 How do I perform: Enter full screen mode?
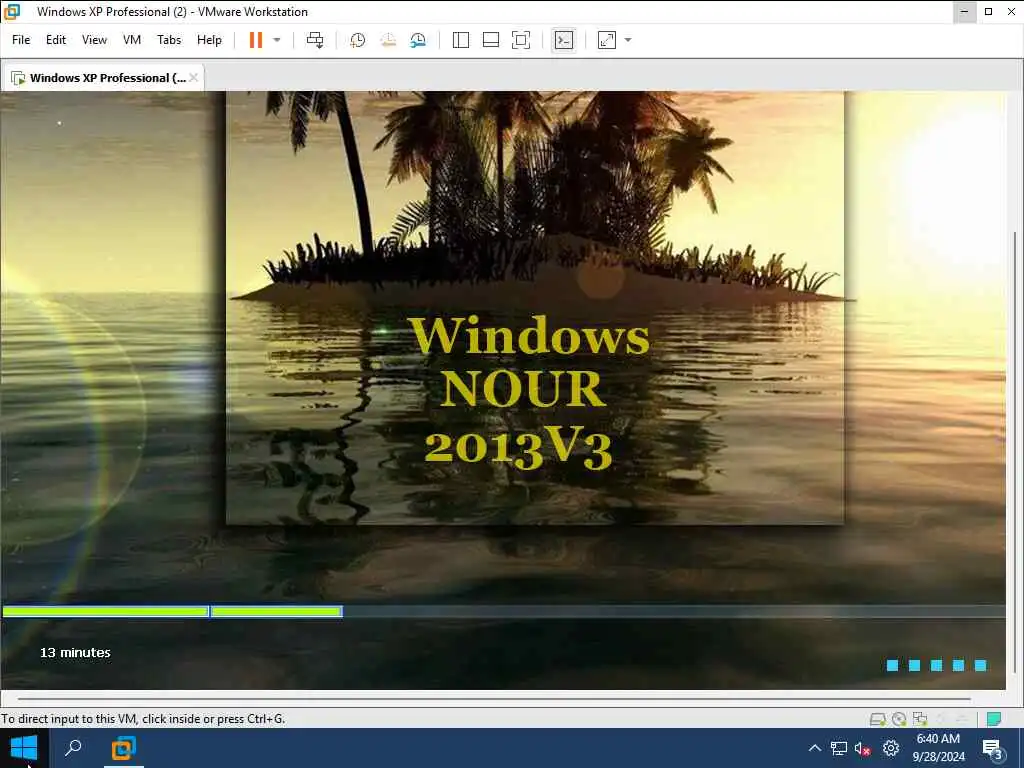[520, 40]
